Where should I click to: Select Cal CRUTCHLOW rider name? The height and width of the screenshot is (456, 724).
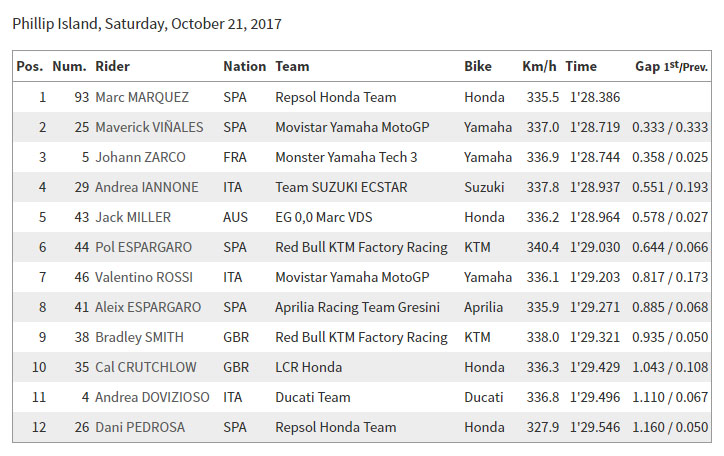[145, 367]
